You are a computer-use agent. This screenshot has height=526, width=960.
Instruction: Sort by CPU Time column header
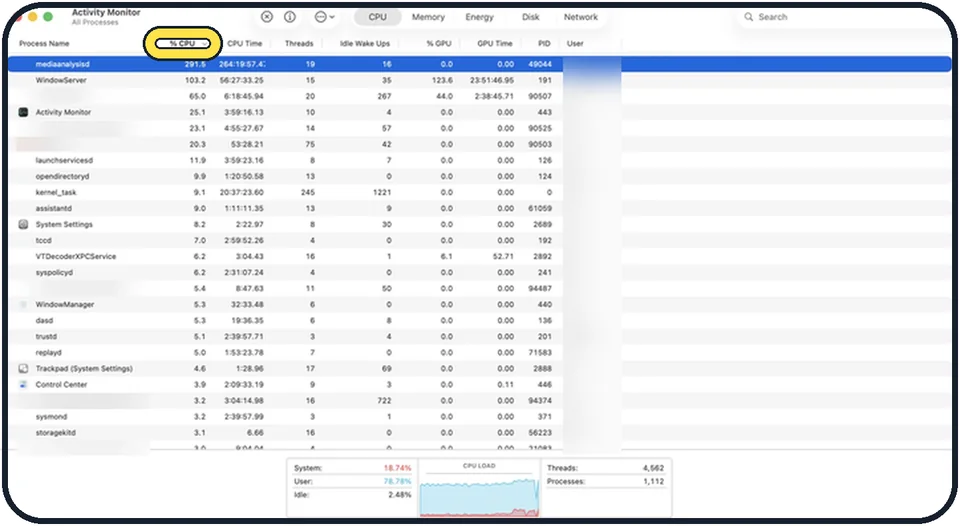click(x=244, y=43)
